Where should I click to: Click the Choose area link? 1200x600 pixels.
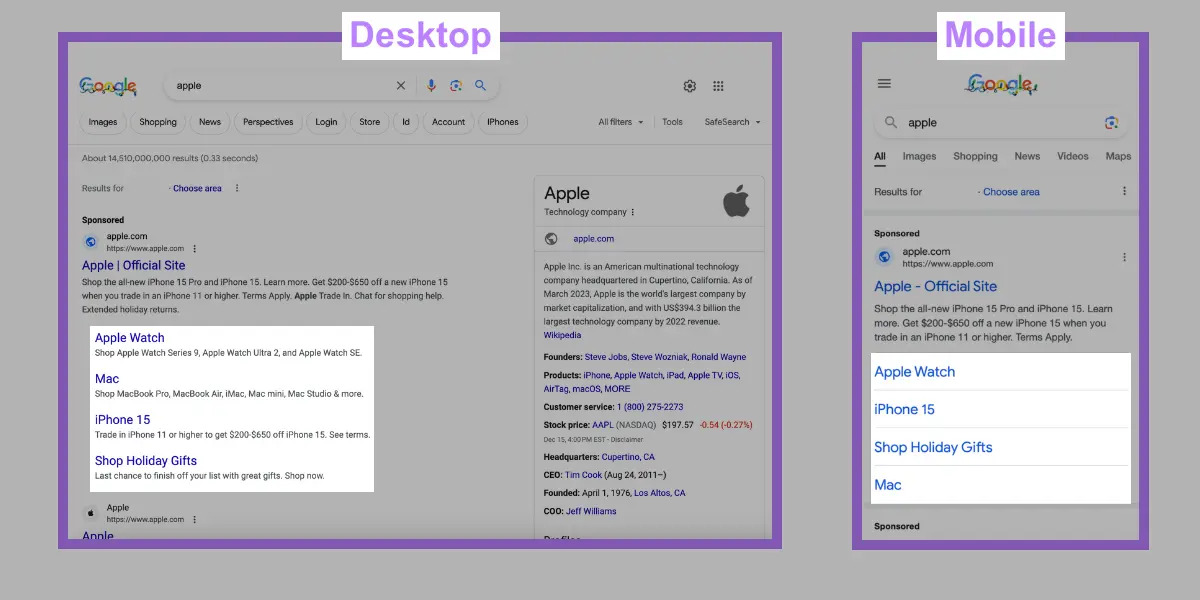pyautogui.click(x=196, y=188)
